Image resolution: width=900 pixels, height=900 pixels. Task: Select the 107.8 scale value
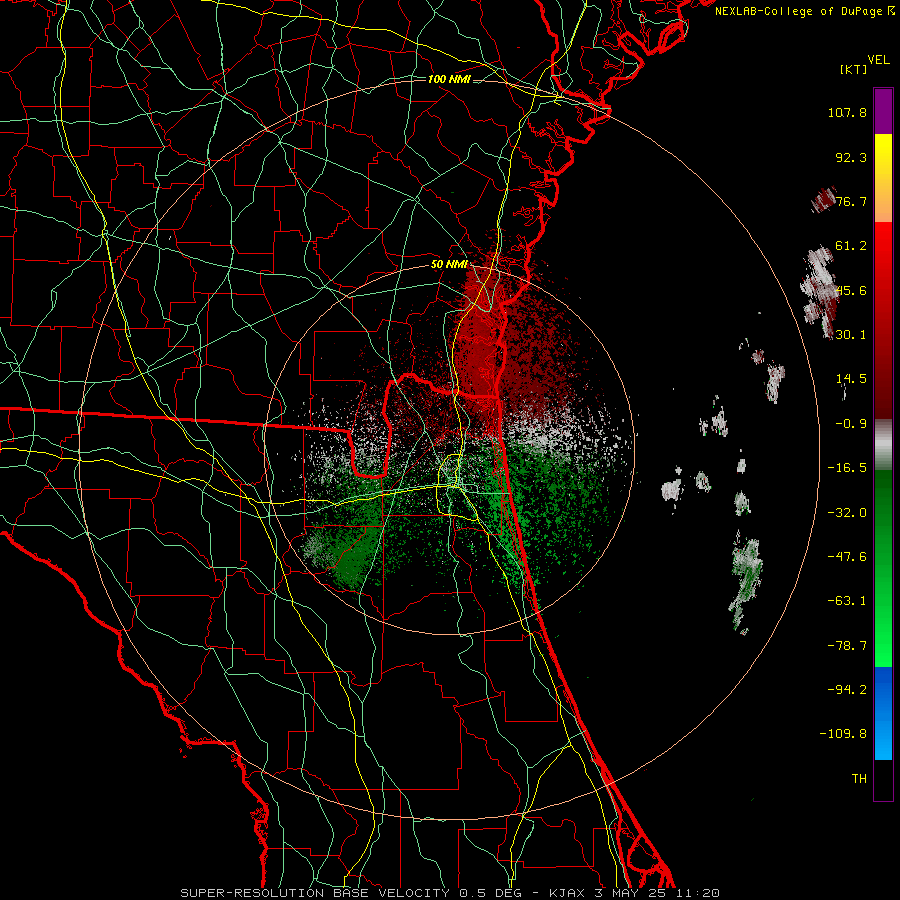(847, 112)
